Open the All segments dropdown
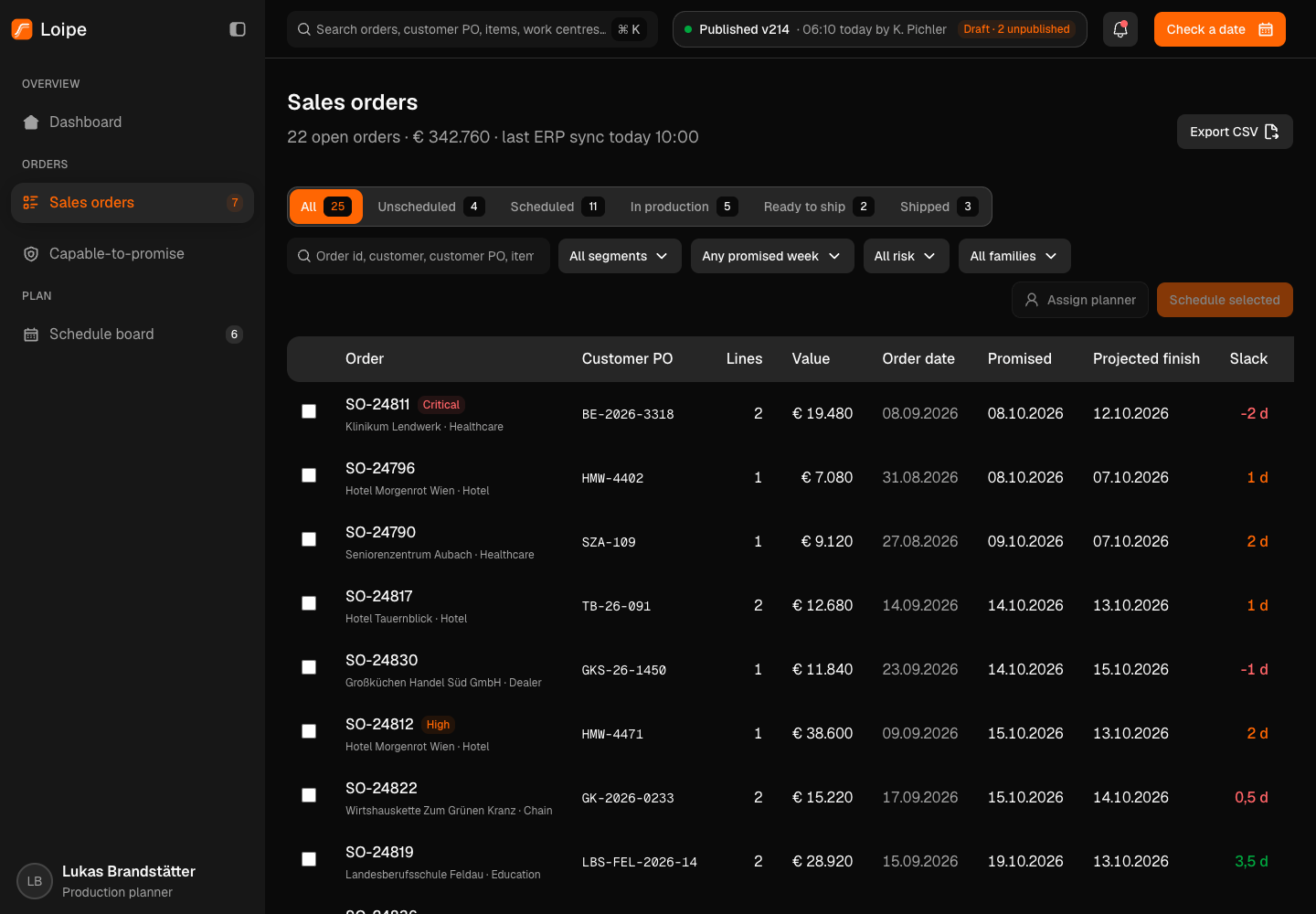This screenshot has height=914, width=1316. [x=620, y=256]
